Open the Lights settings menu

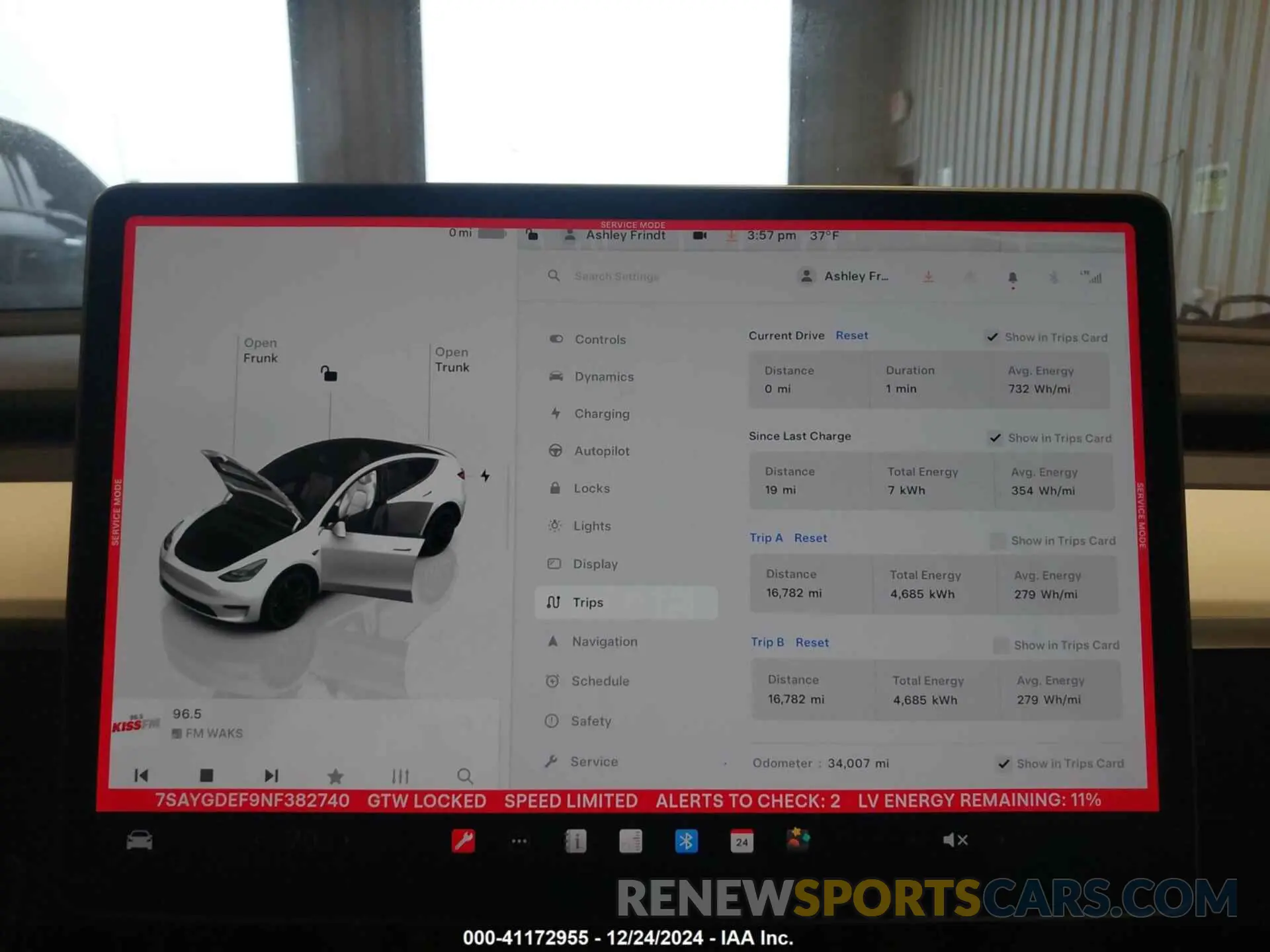pyautogui.click(x=579, y=526)
